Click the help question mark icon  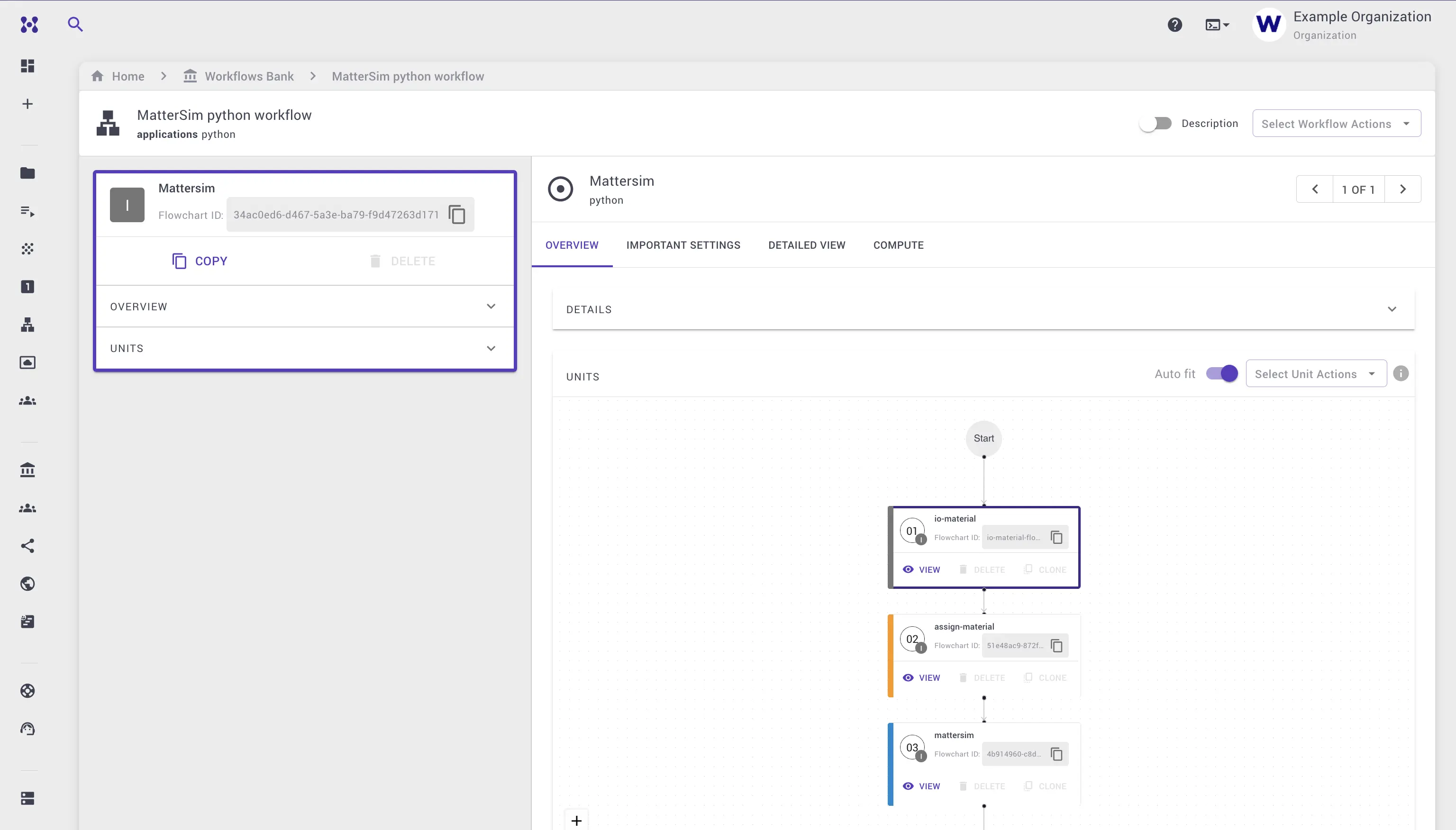pyautogui.click(x=1174, y=25)
